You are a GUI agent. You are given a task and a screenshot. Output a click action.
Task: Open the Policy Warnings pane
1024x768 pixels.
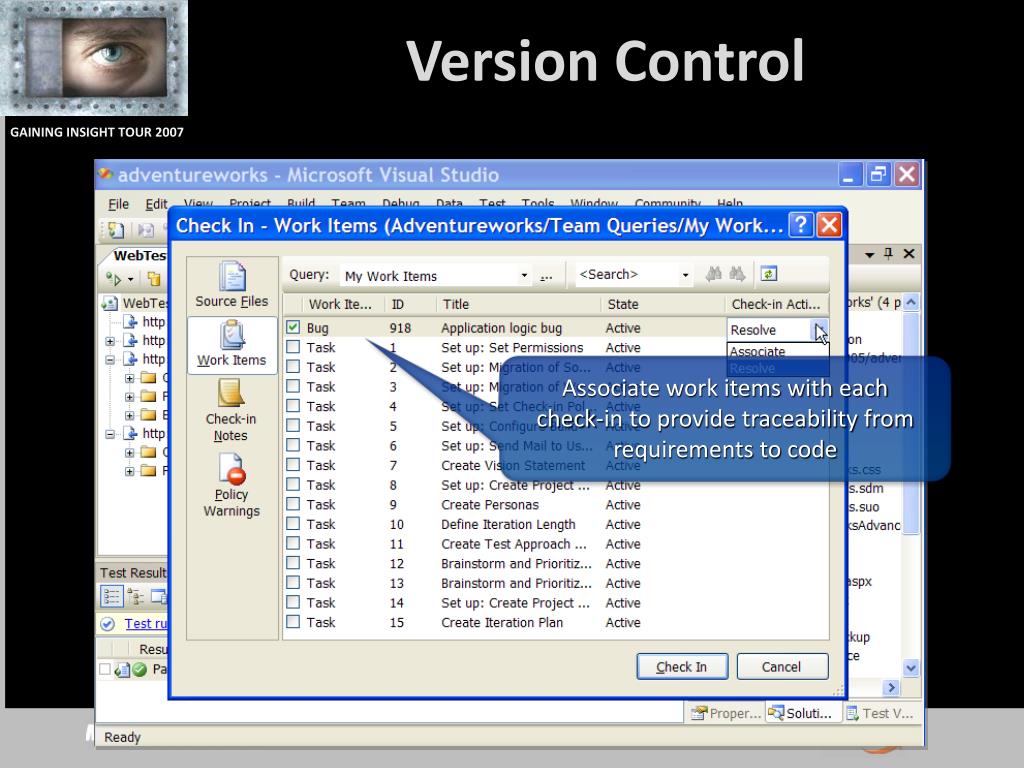(231, 486)
